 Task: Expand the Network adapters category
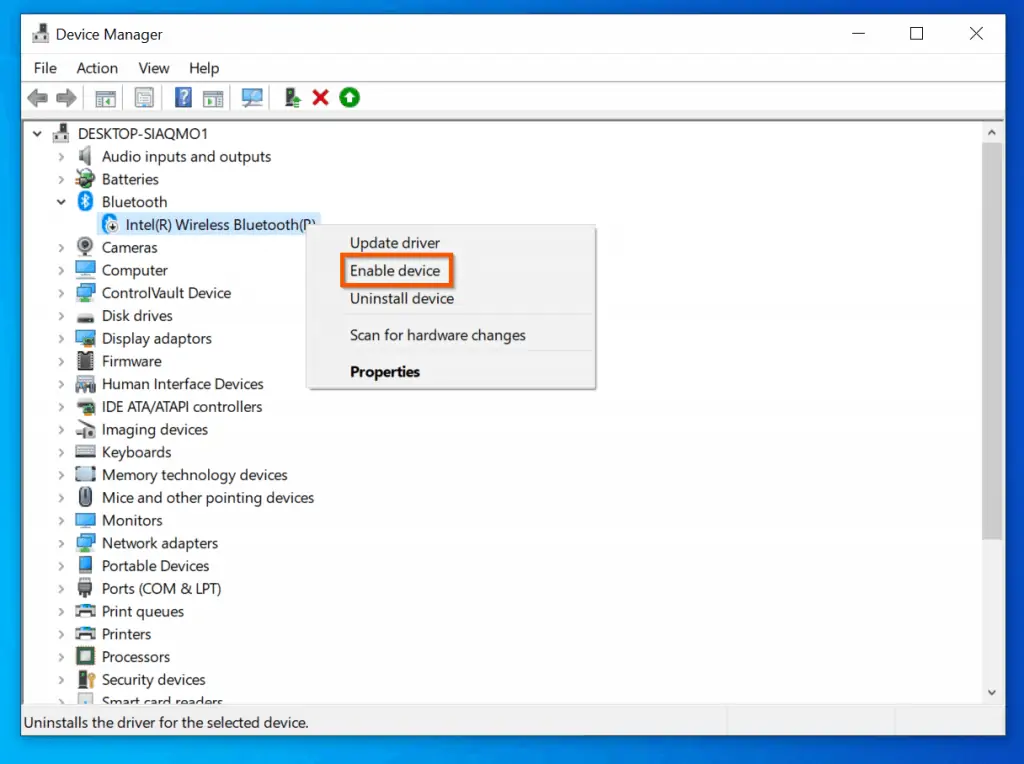[x=62, y=544]
